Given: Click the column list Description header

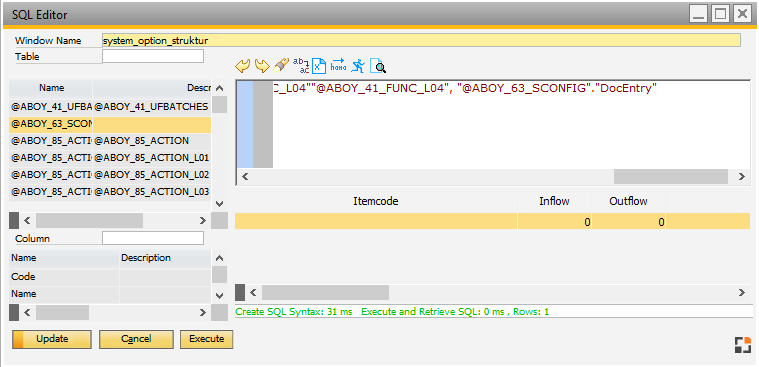Looking at the screenshot, I should 165,258.
